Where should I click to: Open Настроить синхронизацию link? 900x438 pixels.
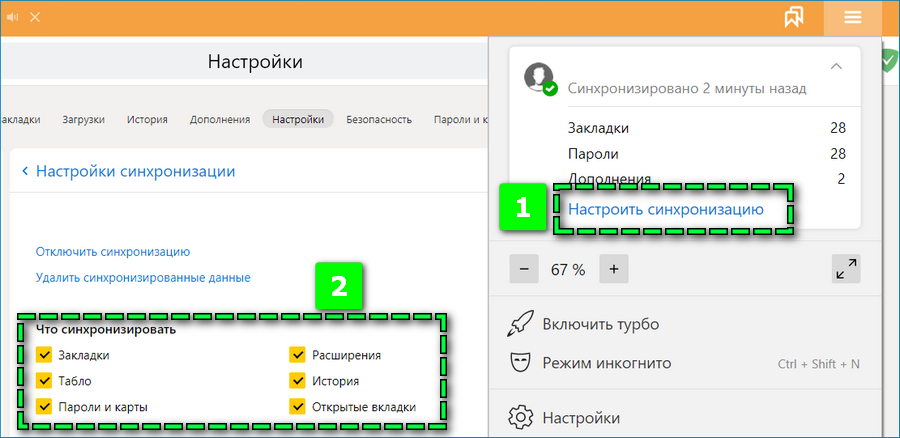(666, 210)
